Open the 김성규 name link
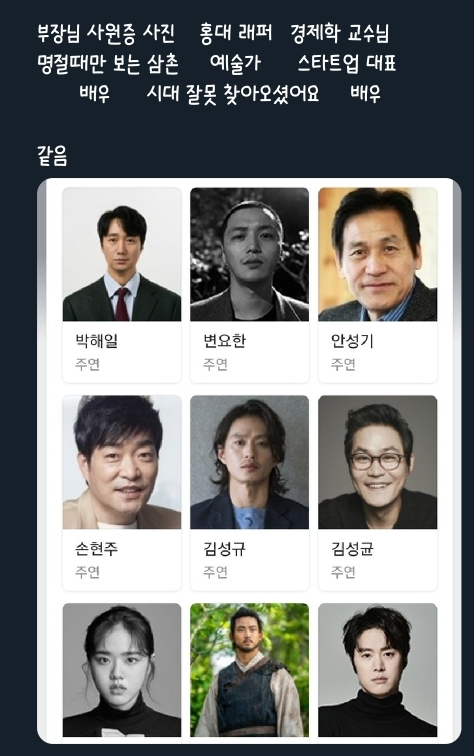Viewport: 474px width, 756px height. click(224, 549)
